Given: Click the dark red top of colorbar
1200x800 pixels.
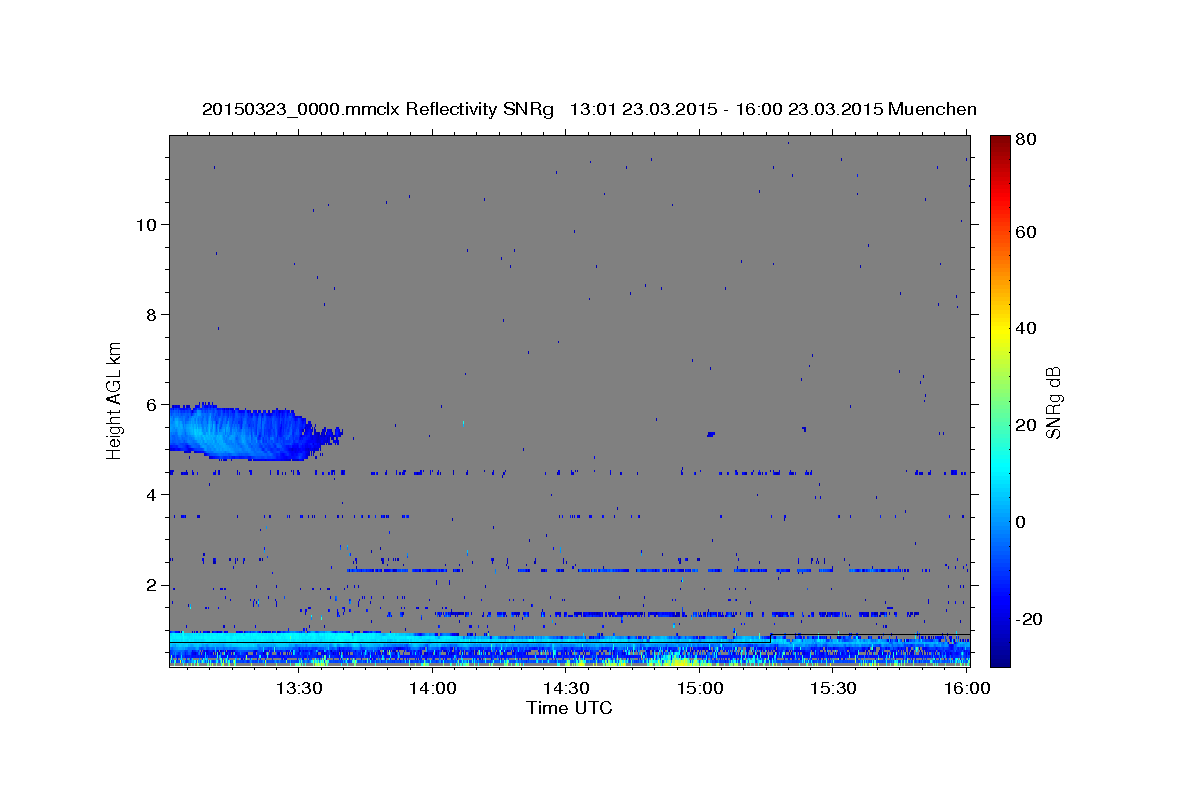Looking at the screenshot, I should pos(1000,143).
